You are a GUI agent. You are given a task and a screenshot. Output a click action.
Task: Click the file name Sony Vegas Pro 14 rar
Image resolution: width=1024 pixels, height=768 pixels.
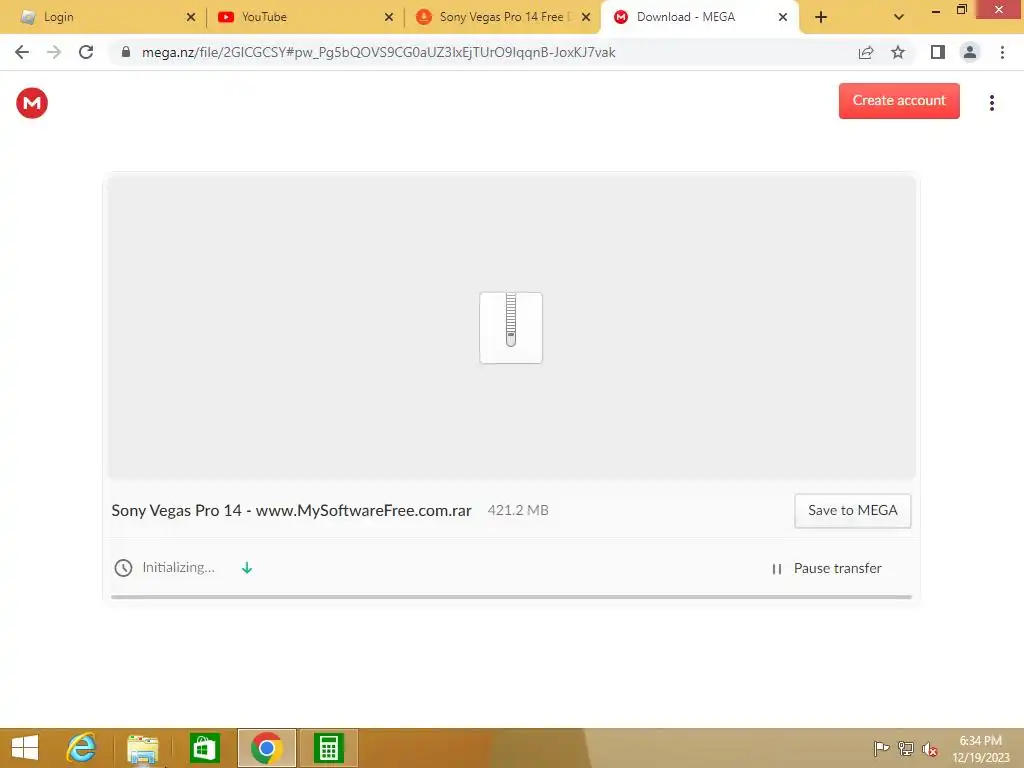click(x=291, y=510)
